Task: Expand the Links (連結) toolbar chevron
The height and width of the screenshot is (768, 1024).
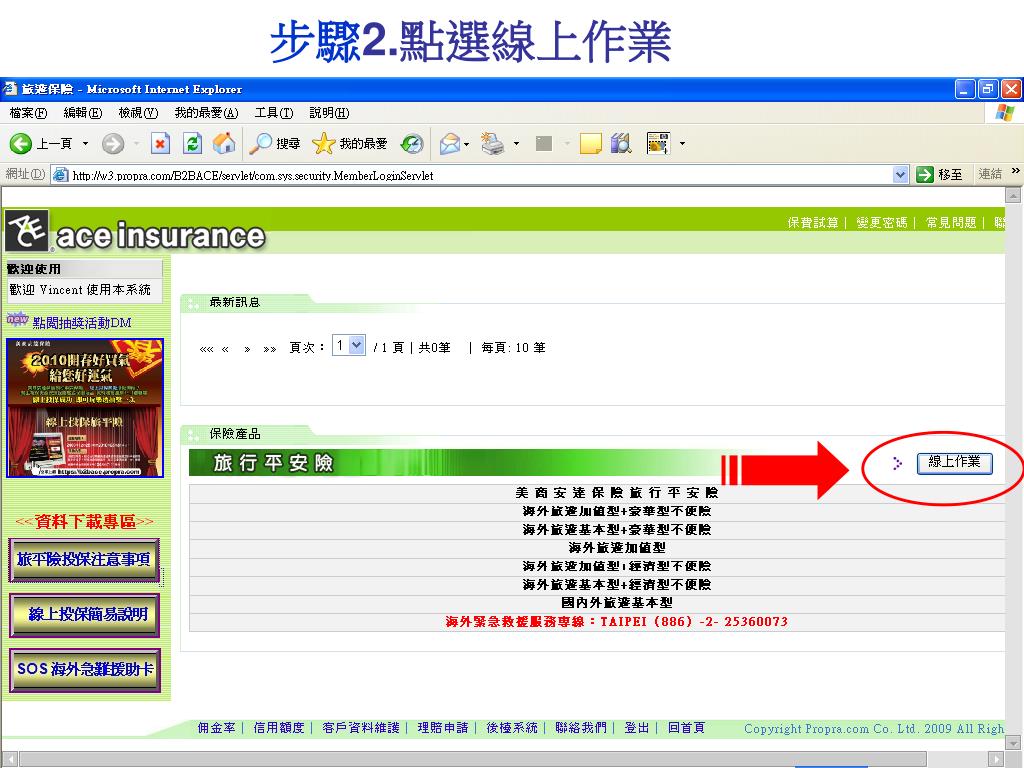Action: 1016,171
